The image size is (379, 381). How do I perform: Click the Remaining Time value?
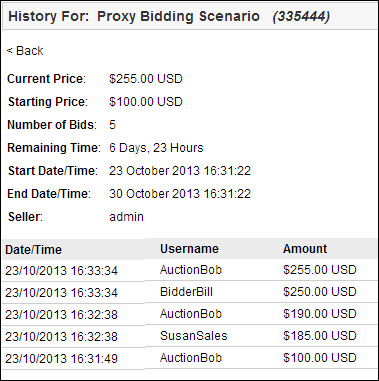[x=156, y=148]
